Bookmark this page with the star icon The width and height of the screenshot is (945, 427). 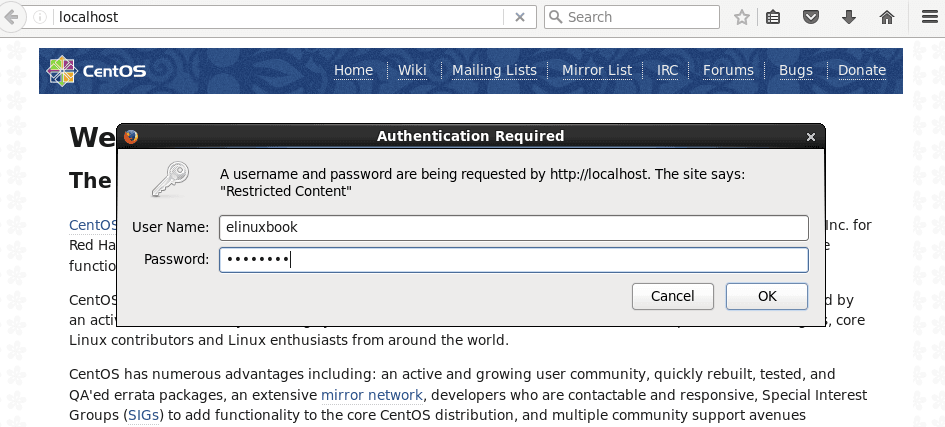742,17
